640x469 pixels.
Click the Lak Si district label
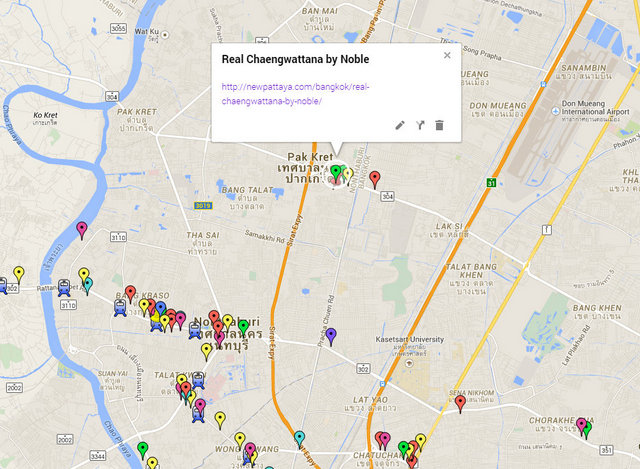click(x=449, y=230)
